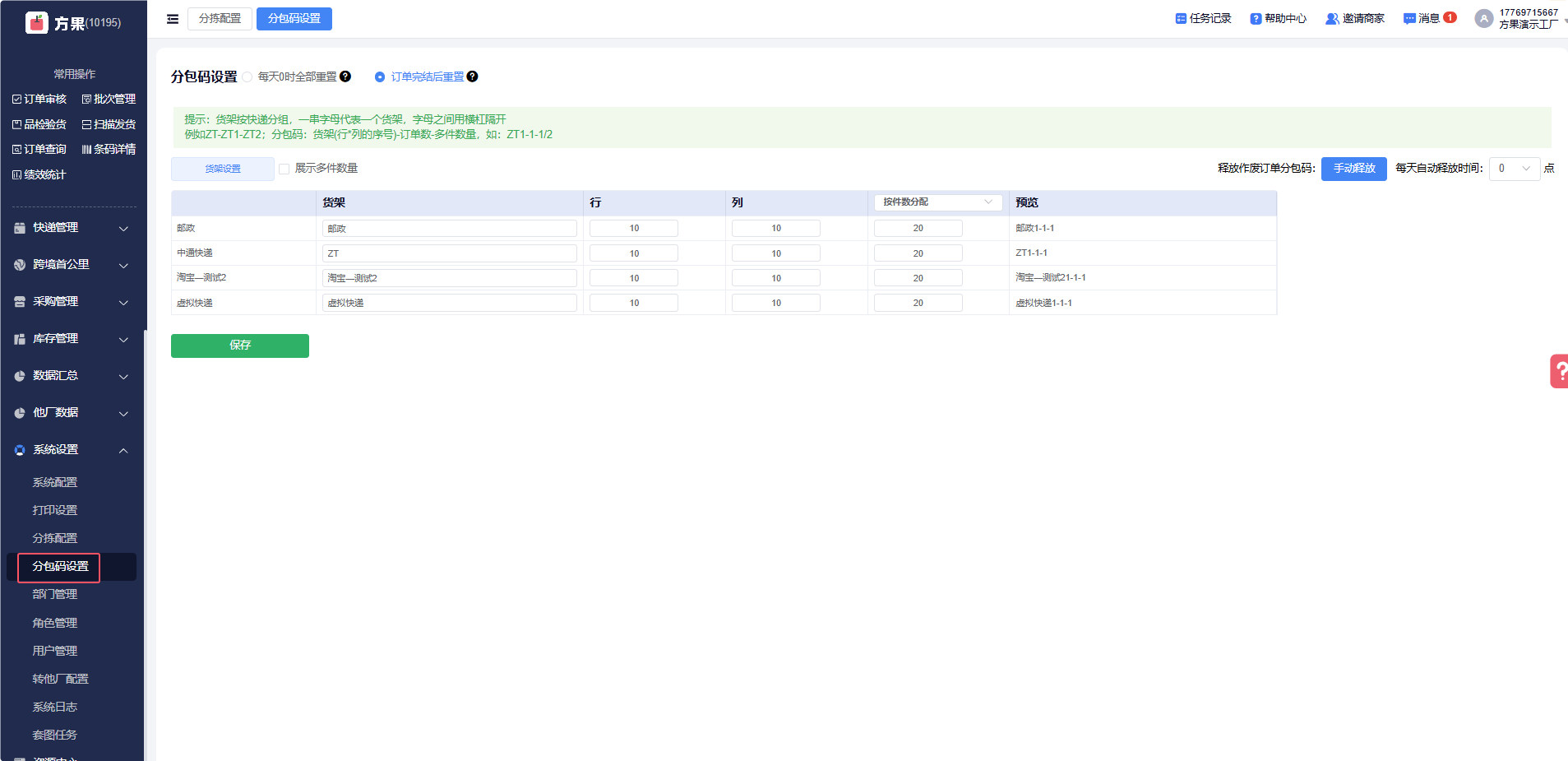Expand 库存管理 menu
Viewport: 1568px width, 761px height.
tap(72, 339)
